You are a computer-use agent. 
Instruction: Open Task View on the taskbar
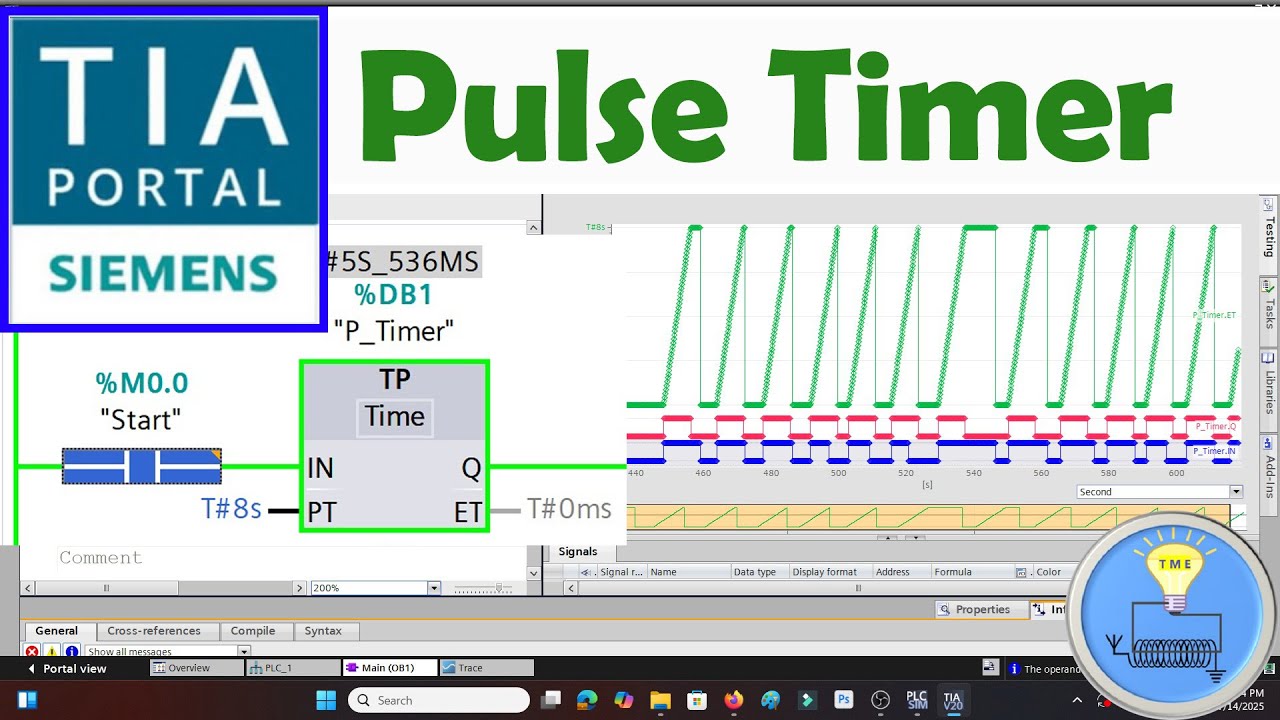(551, 700)
